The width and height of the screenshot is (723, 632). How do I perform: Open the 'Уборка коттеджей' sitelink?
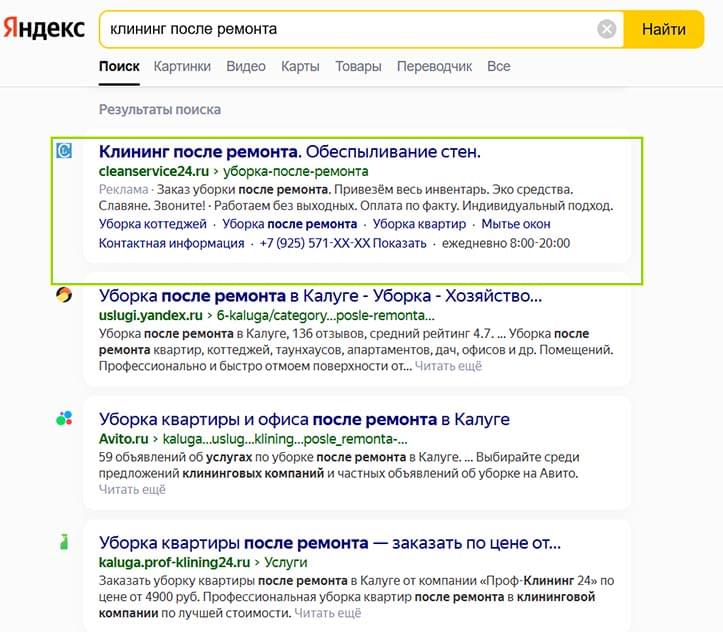(153, 224)
